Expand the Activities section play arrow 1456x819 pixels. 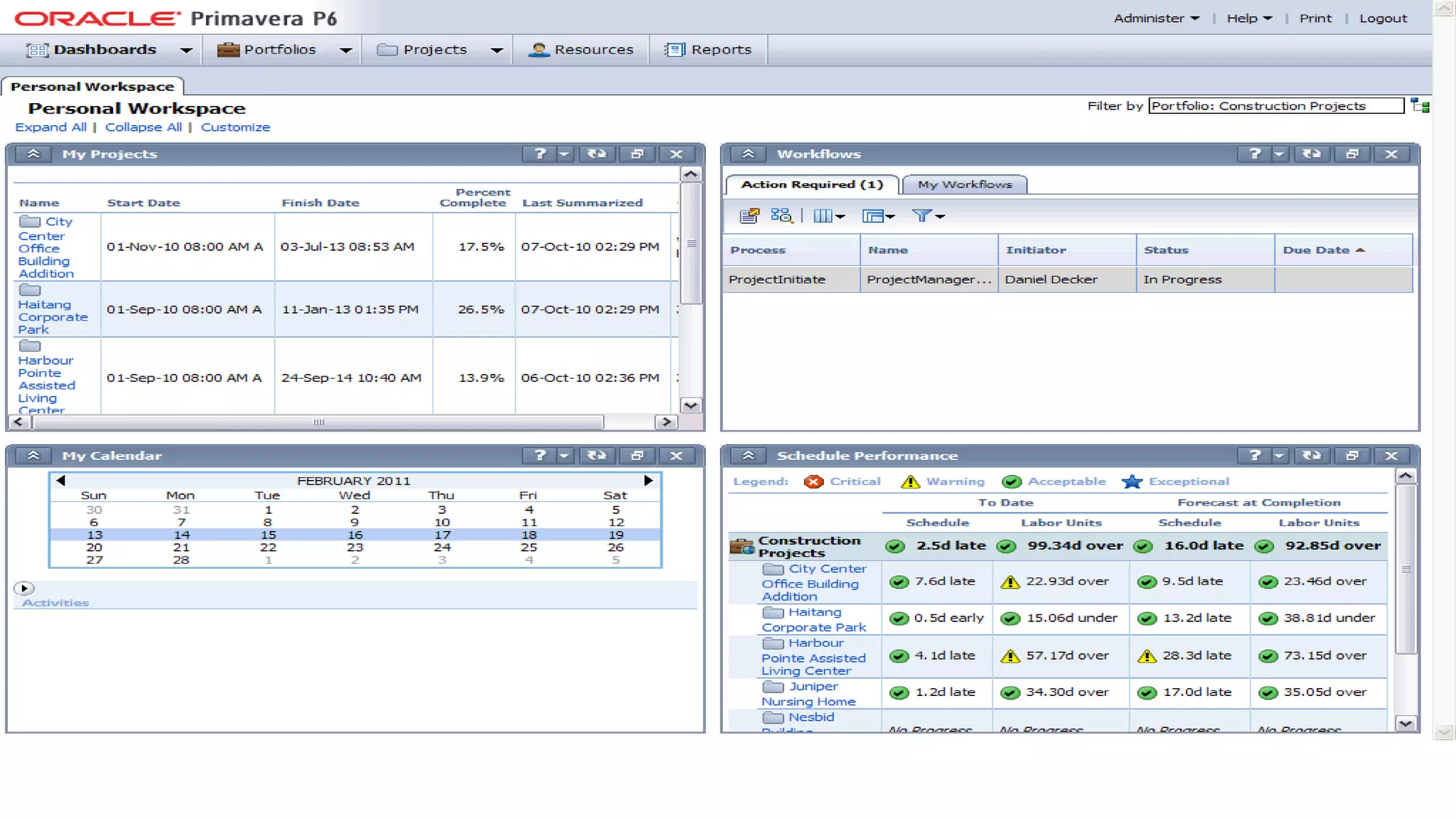tap(24, 588)
